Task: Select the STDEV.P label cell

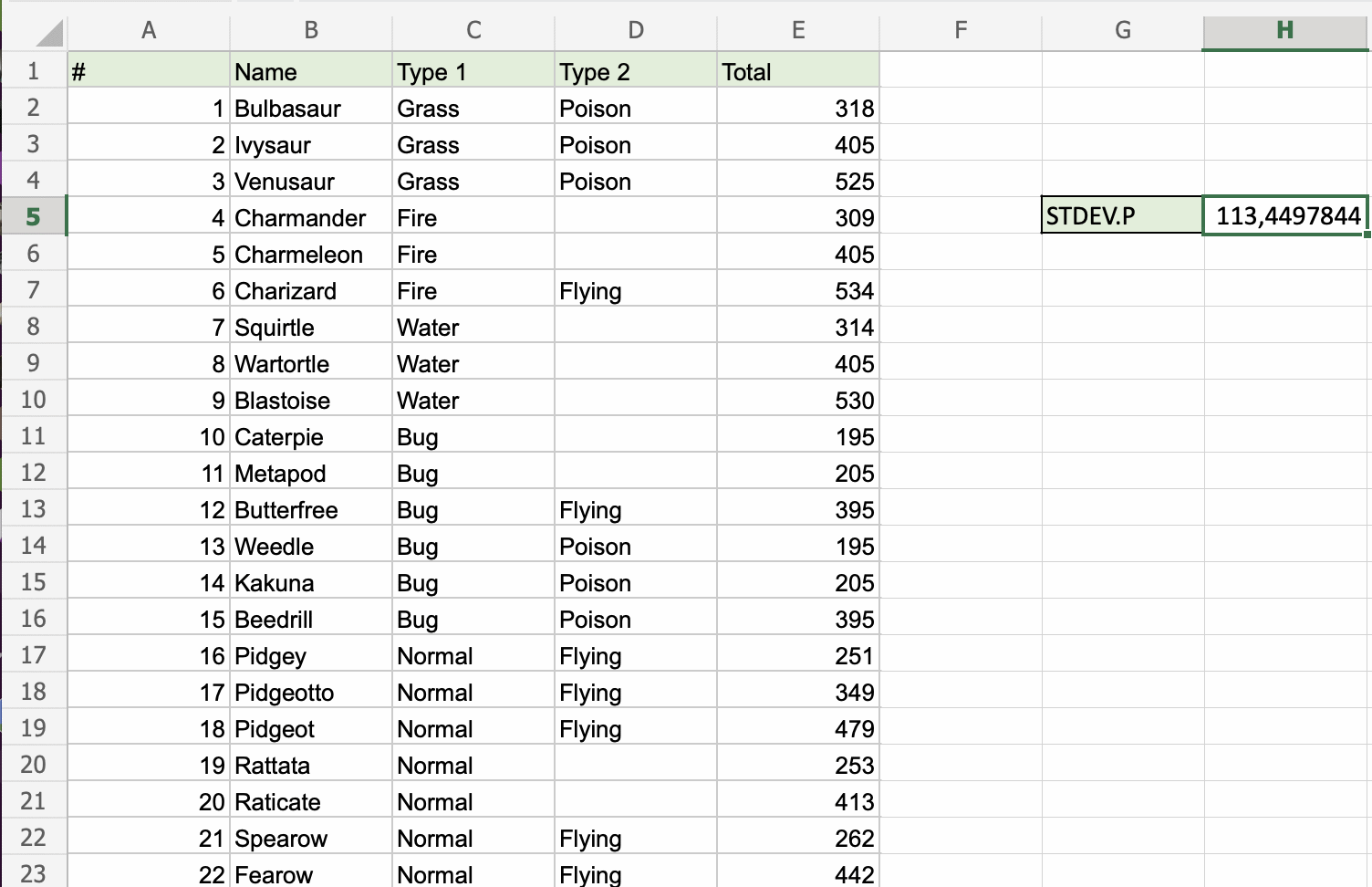Action: point(1122,216)
